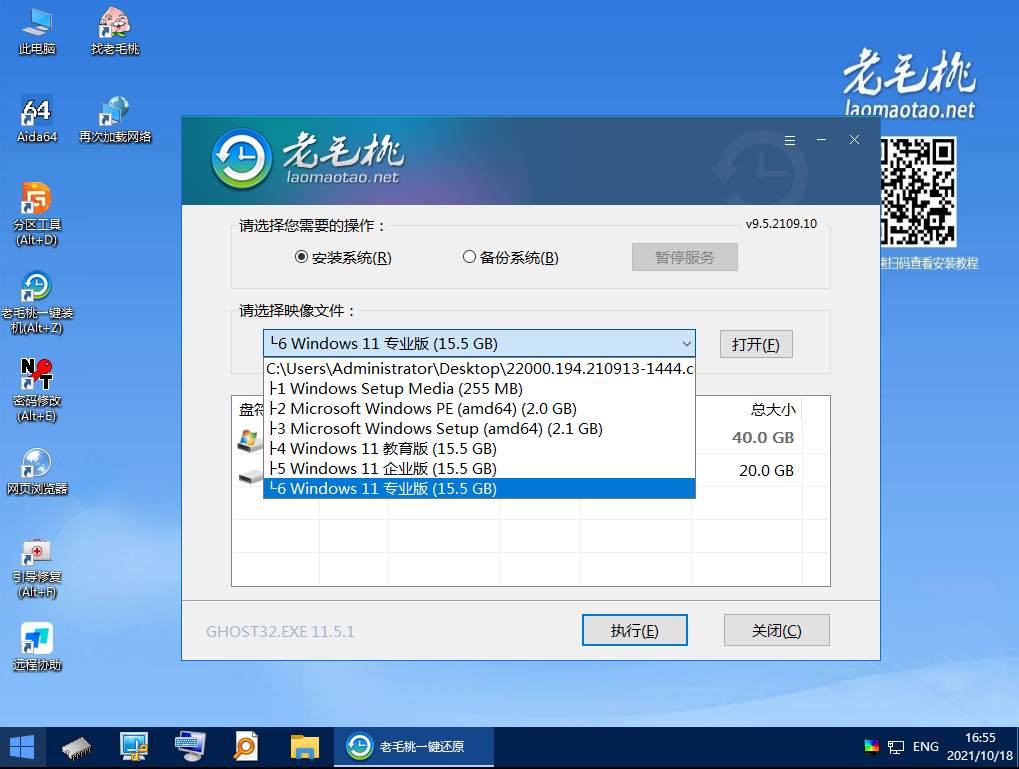Close the 老毛桃 installer window
This screenshot has width=1019, height=769.
tap(854, 140)
